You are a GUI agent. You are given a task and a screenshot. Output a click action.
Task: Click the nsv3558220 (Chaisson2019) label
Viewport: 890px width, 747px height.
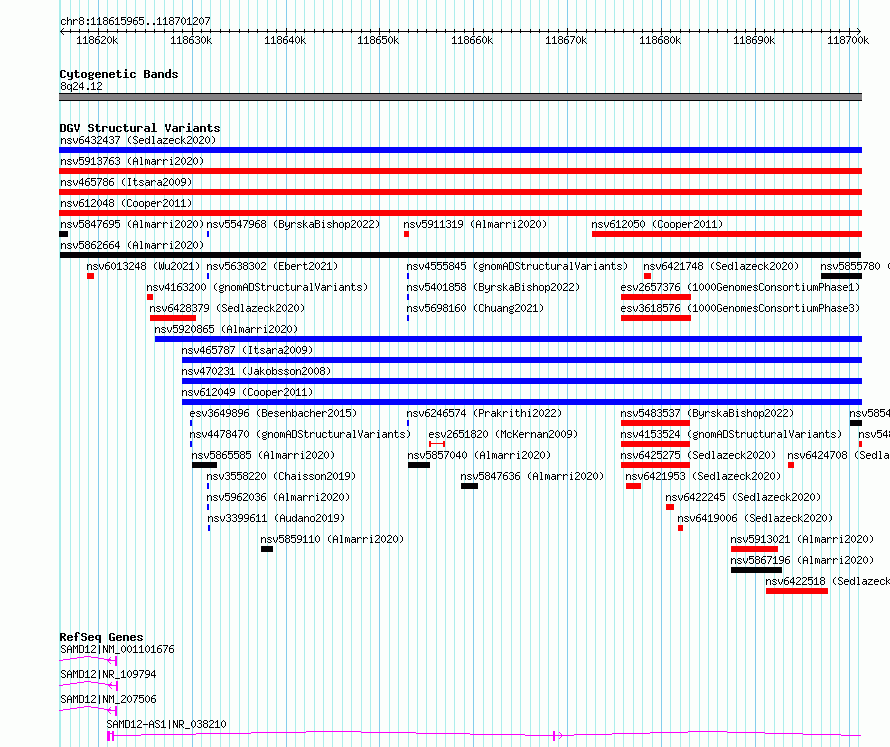point(282,476)
